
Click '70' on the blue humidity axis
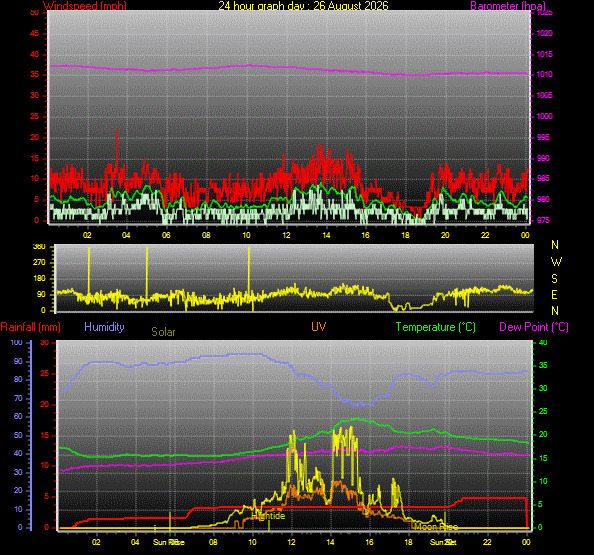[18, 398]
